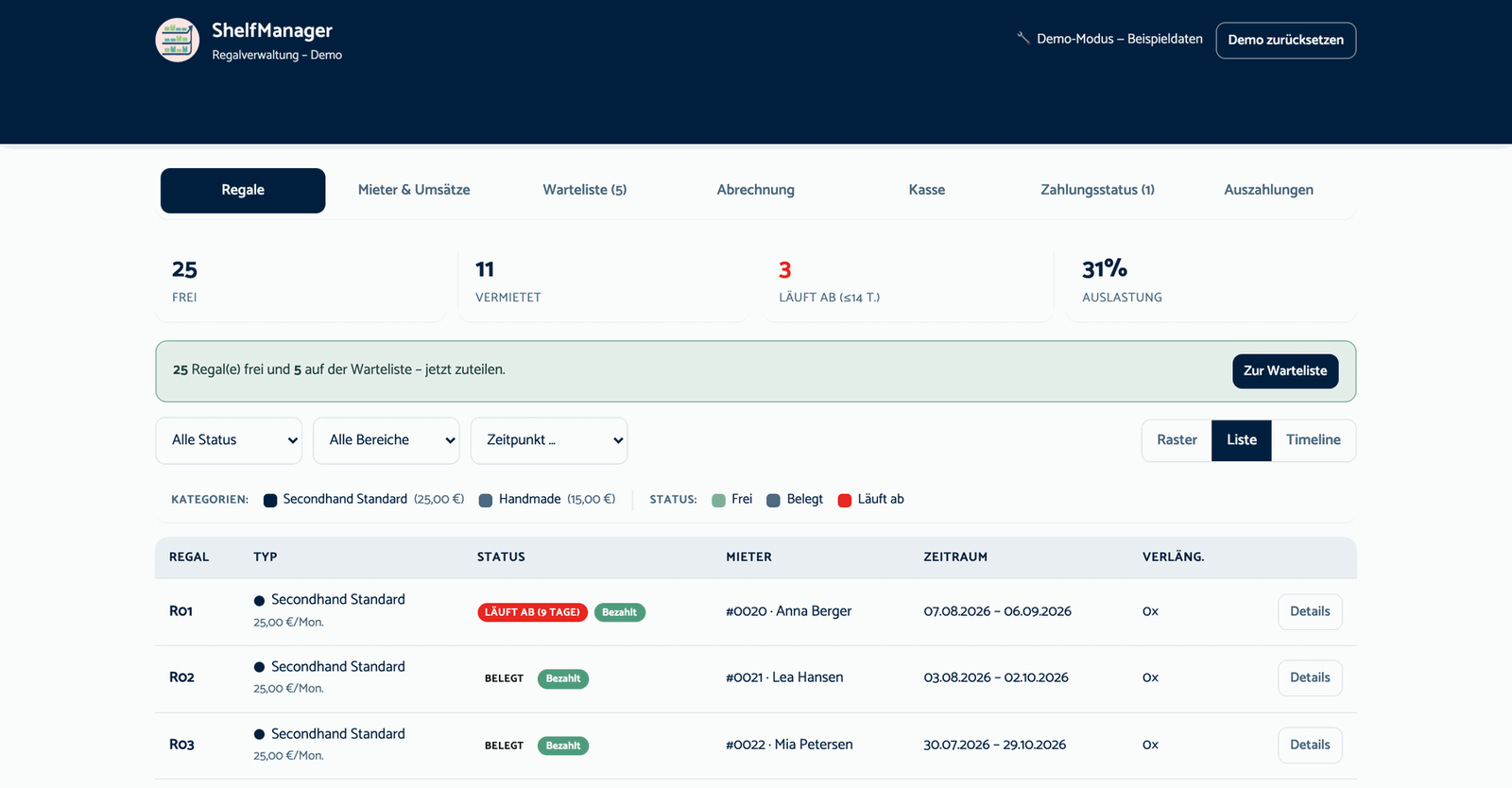Switch to Timeline view
1512x788 pixels.
(1314, 440)
